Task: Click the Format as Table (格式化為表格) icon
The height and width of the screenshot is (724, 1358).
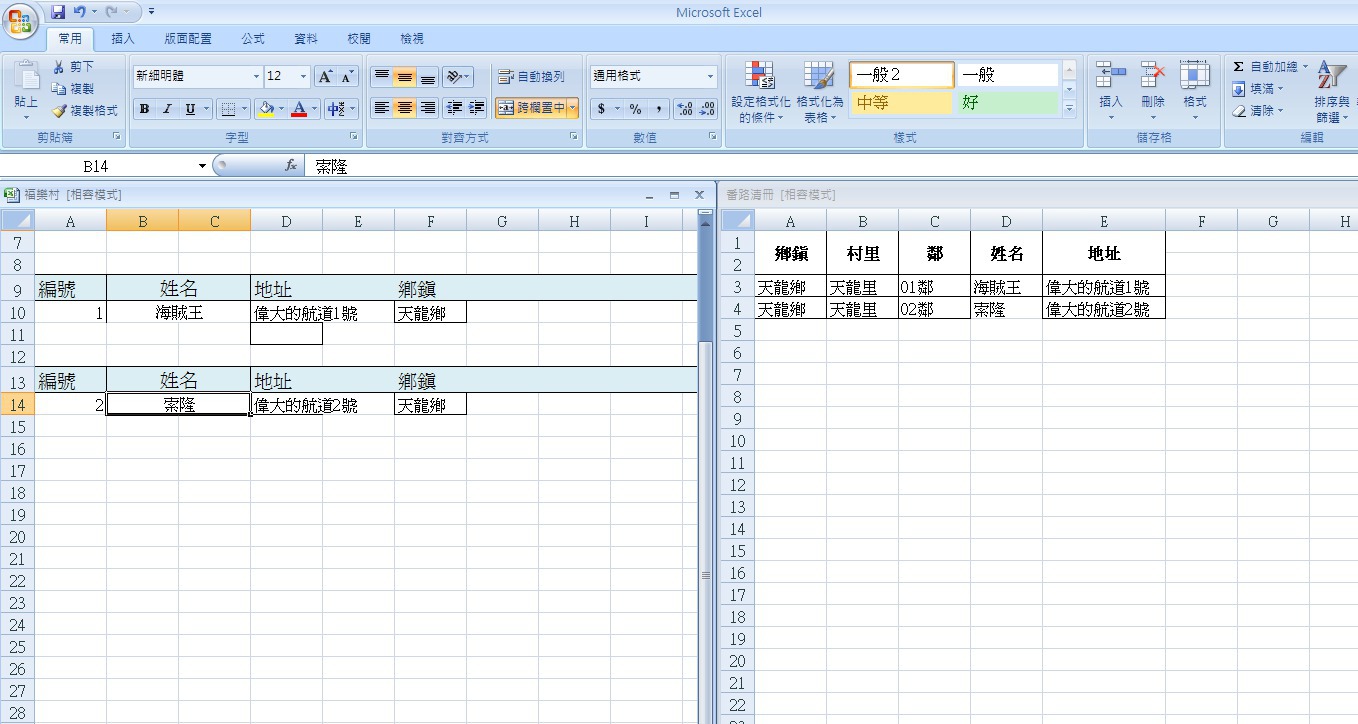Action: pos(819,78)
